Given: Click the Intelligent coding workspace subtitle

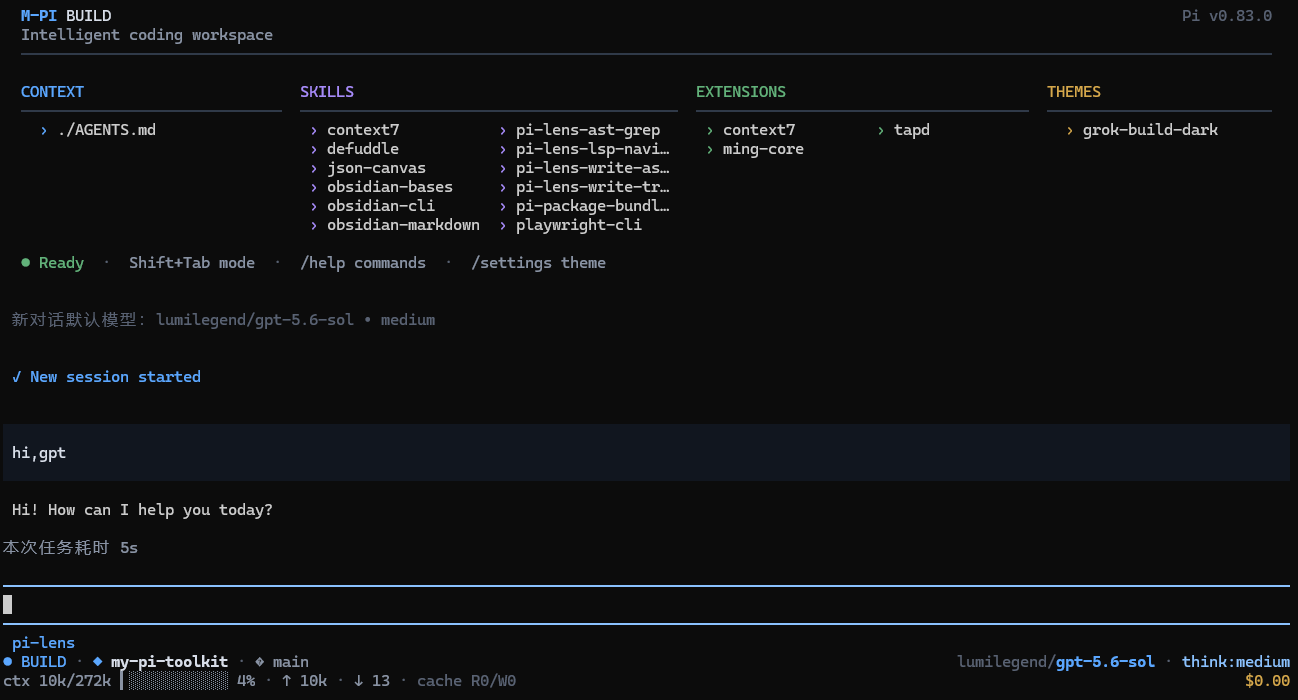Looking at the screenshot, I should click(147, 35).
